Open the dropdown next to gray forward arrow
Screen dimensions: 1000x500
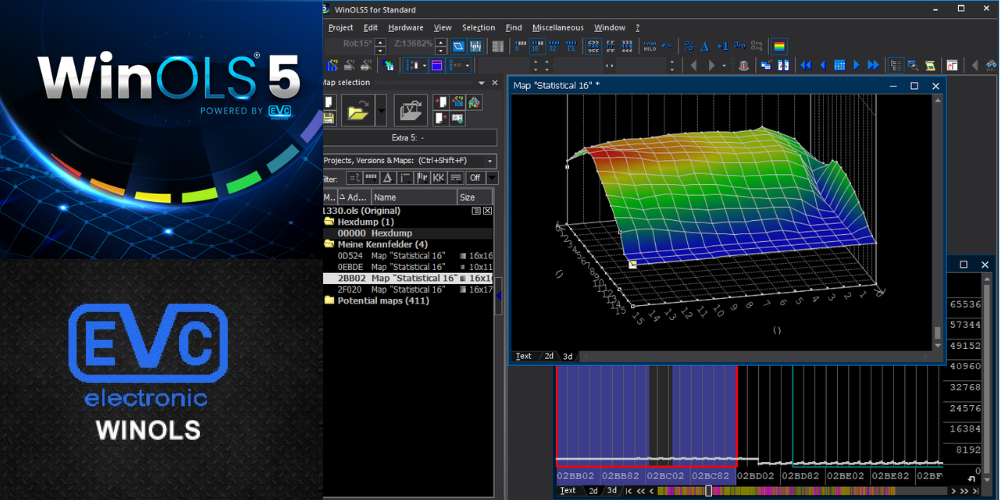click(724, 65)
